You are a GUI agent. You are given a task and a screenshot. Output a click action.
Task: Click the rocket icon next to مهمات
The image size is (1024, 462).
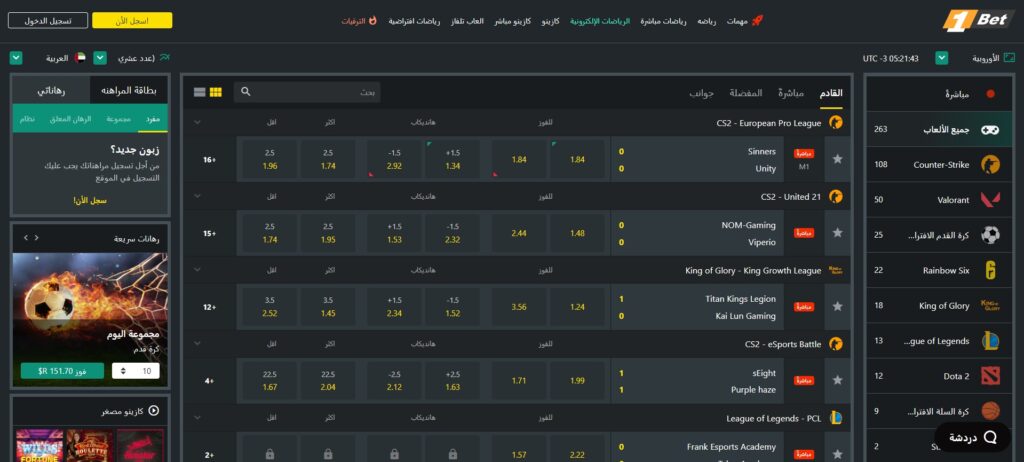tap(758, 21)
